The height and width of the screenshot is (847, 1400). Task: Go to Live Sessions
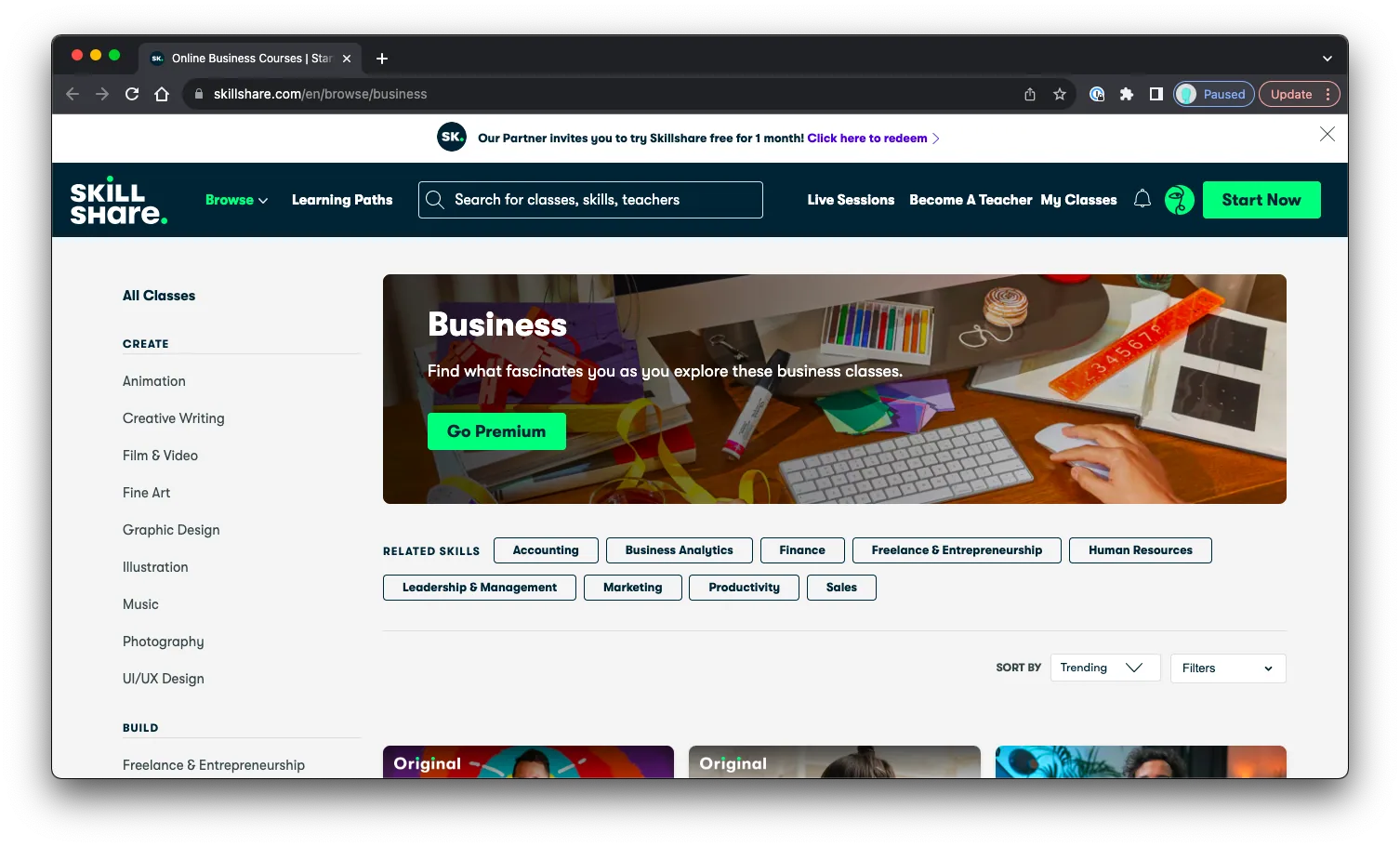(851, 200)
